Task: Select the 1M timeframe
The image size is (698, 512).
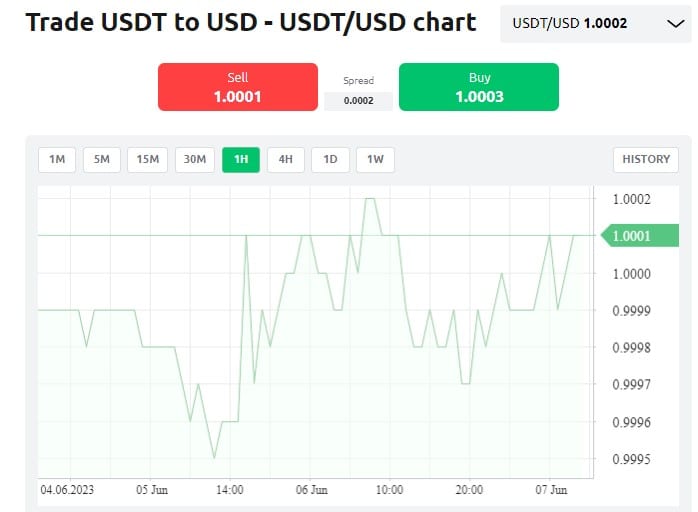Action: click(57, 159)
